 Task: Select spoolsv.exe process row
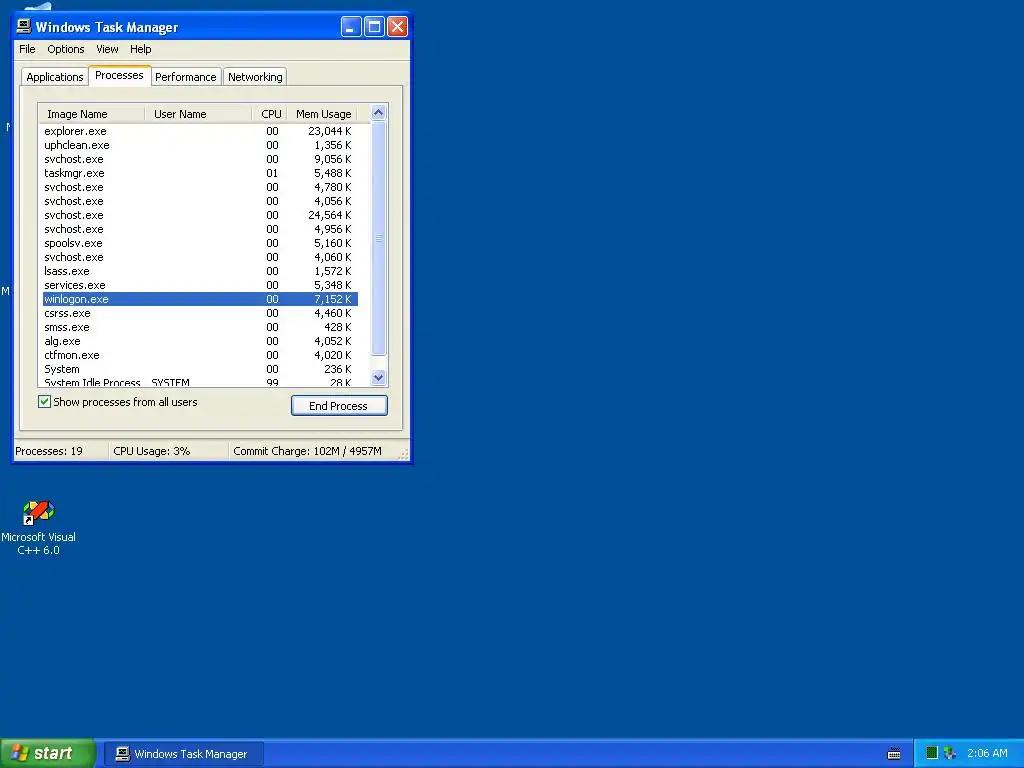[x=200, y=243]
